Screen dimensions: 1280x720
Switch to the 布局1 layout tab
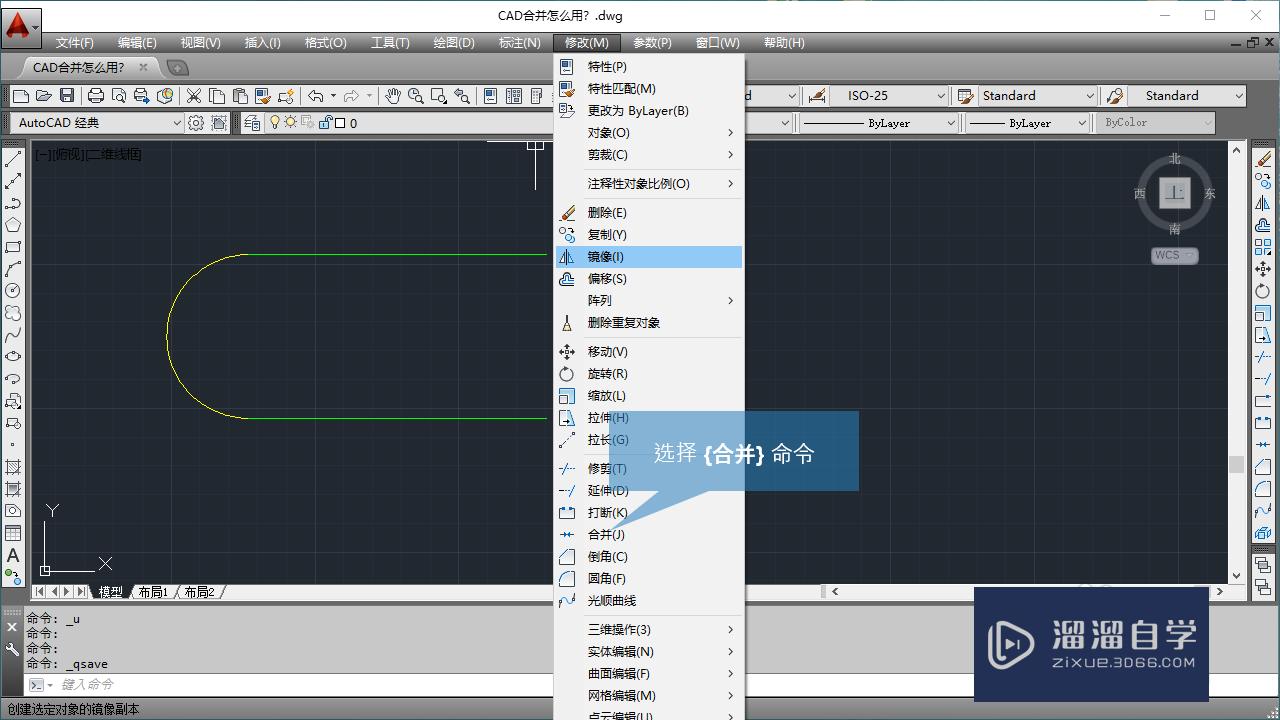coord(152,592)
